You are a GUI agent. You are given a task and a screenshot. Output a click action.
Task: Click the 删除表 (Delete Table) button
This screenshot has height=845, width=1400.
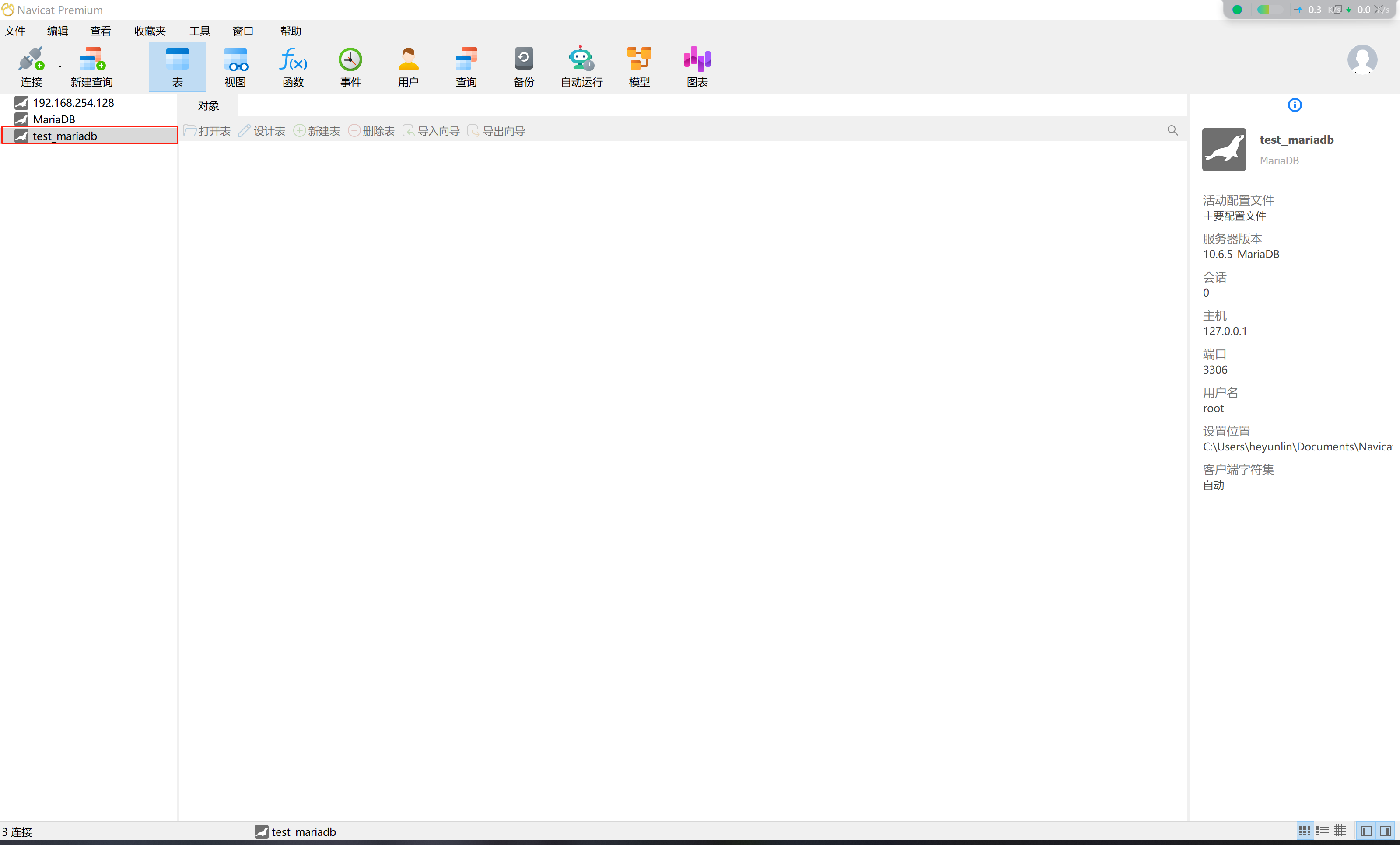coord(371,131)
